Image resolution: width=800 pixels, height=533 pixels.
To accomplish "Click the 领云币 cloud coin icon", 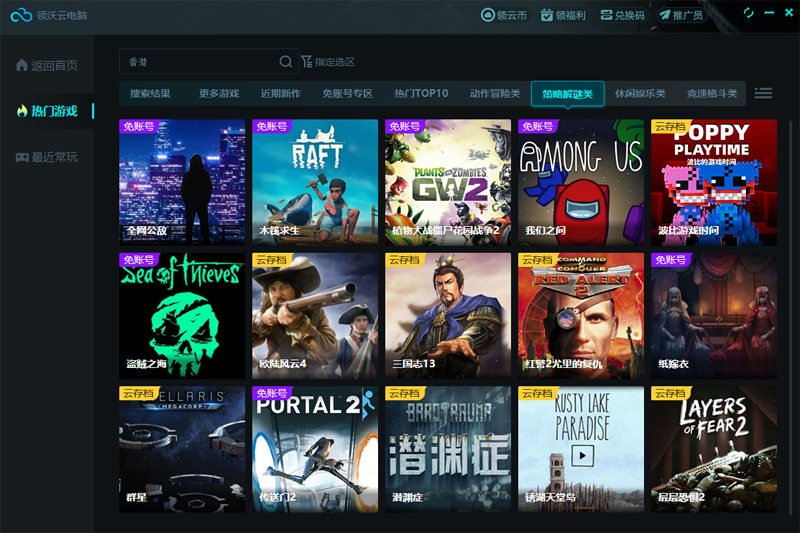I will point(488,15).
